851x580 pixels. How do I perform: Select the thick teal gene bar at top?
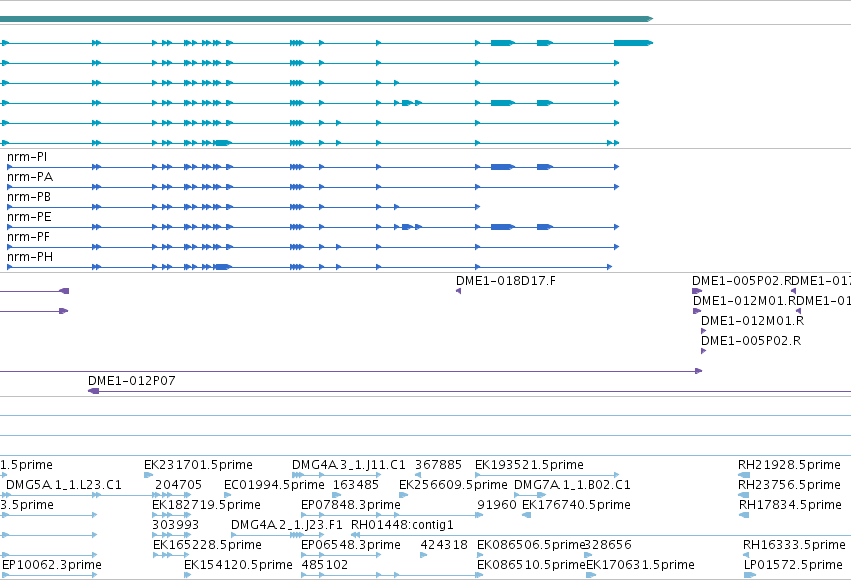coord(326,19)
